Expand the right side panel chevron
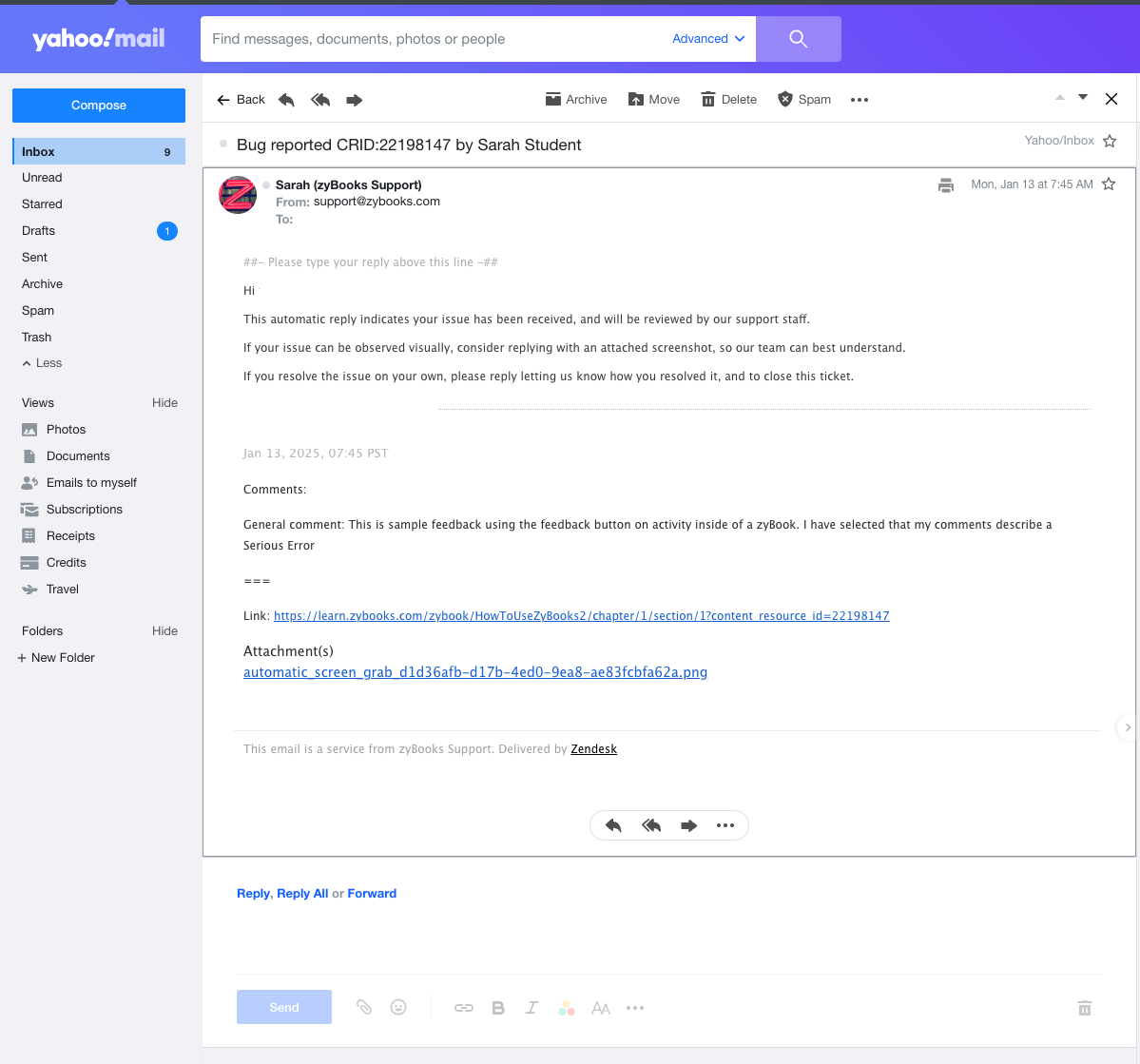1140x1064 pixels. click(1128, 727)
